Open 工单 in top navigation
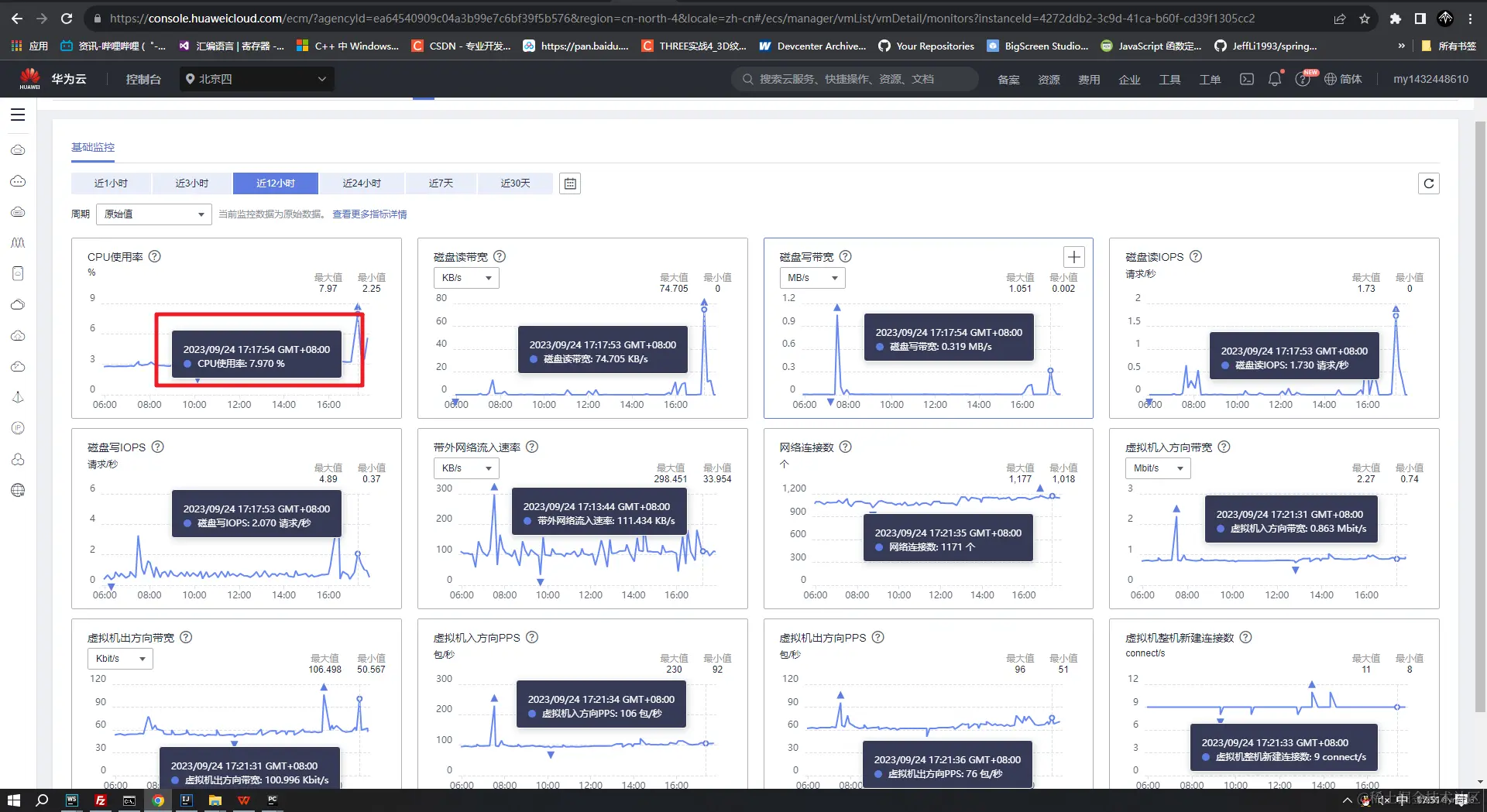 (1210, 79)
